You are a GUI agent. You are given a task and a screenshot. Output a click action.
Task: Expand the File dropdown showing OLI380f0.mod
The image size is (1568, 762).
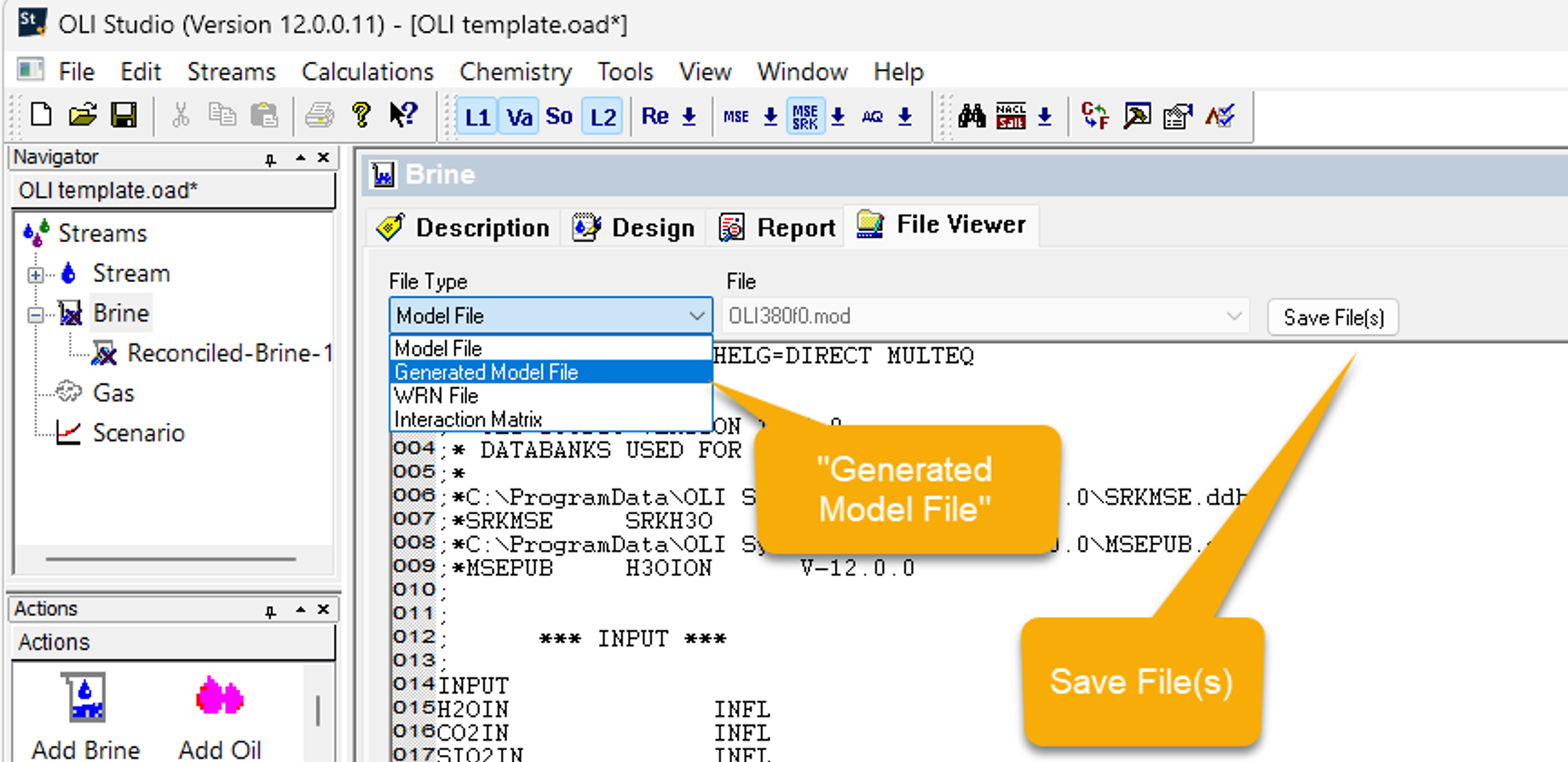1232,316
